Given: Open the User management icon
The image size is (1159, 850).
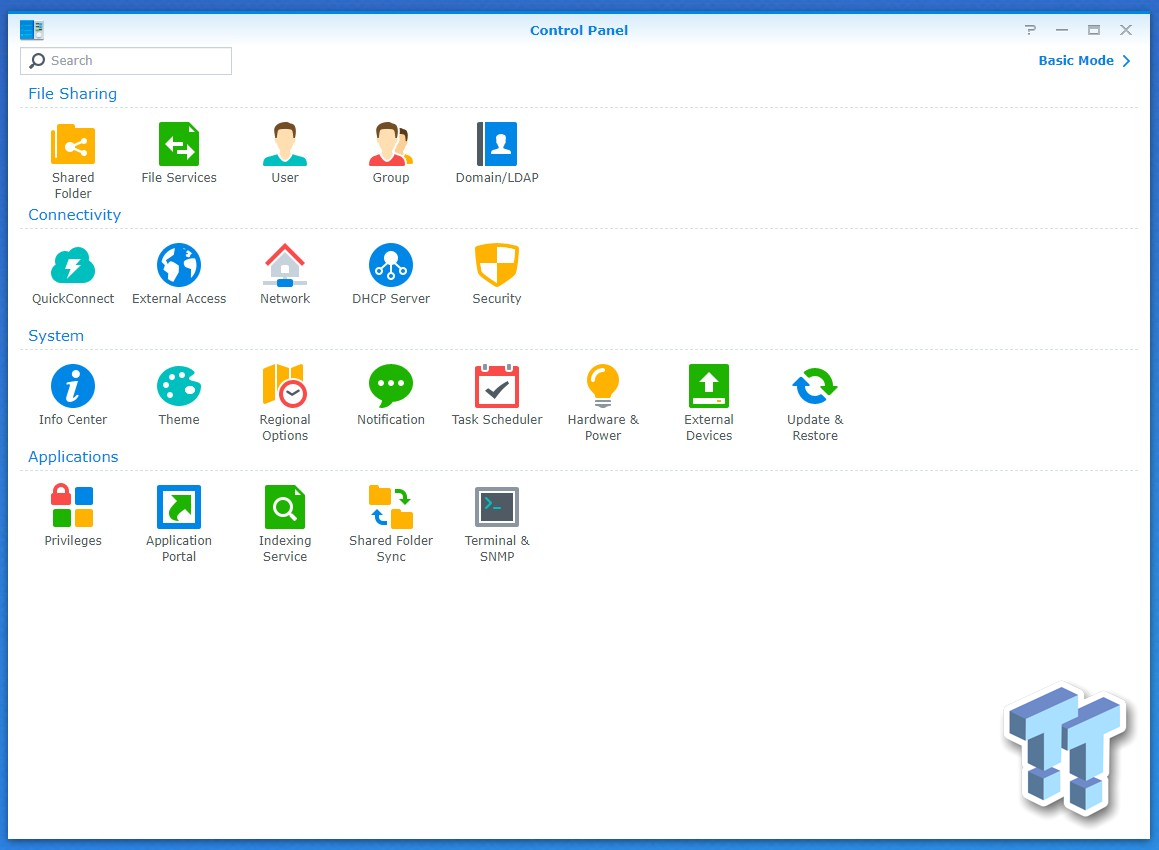Looking at the screenshot, I should click(x=285, y=145).
